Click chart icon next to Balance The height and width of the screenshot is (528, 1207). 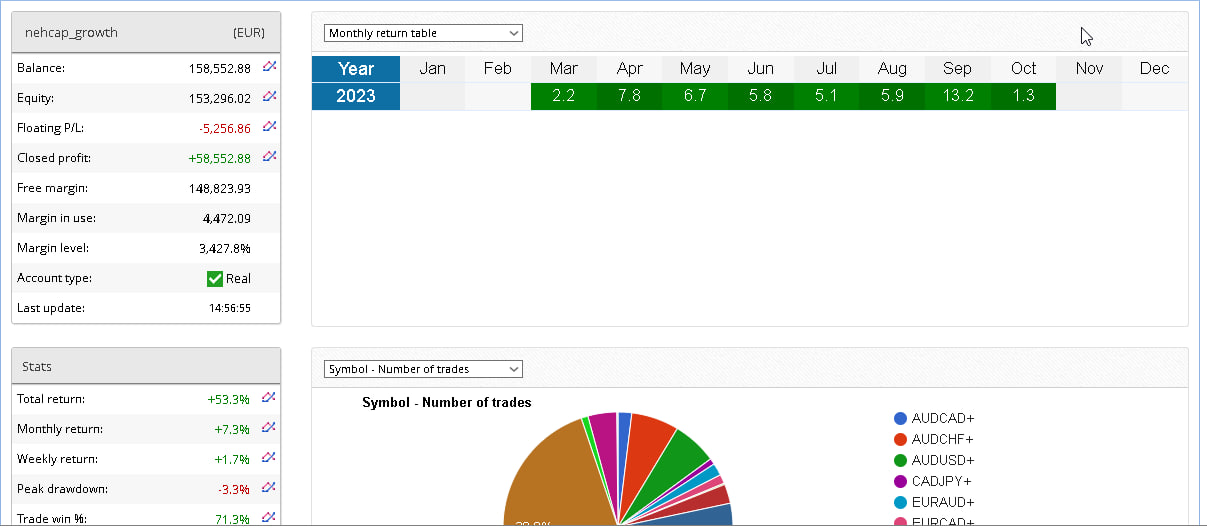click(269, 67)
